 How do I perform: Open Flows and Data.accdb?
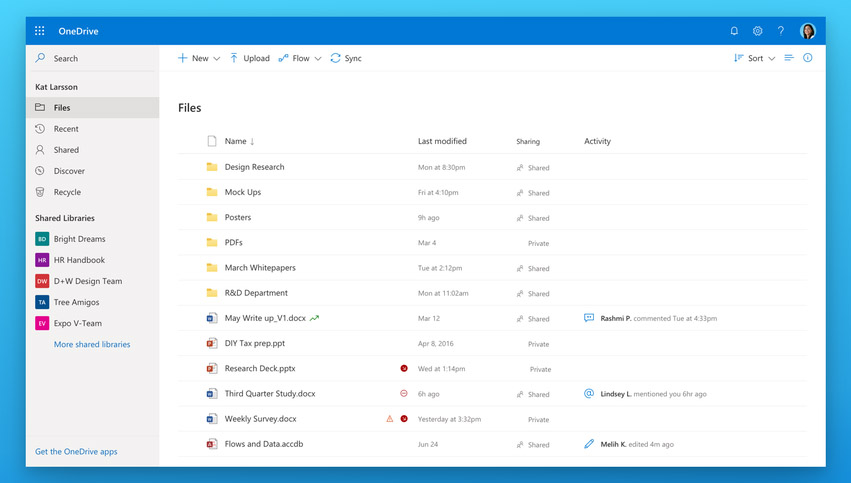click(x=264, y=444)
